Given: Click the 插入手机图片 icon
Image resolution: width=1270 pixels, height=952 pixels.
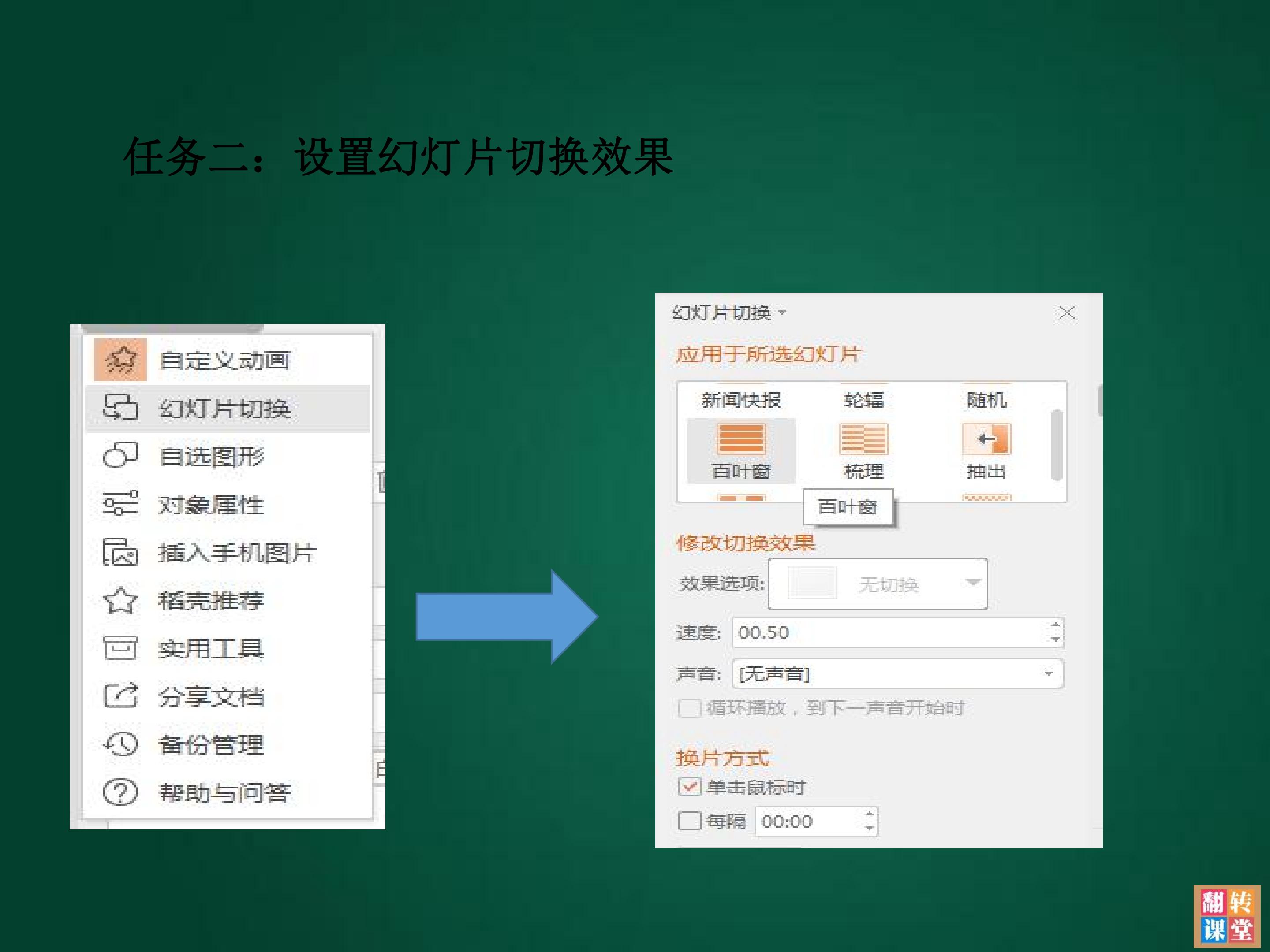Looking at the screenshot, I should [120, 552].
